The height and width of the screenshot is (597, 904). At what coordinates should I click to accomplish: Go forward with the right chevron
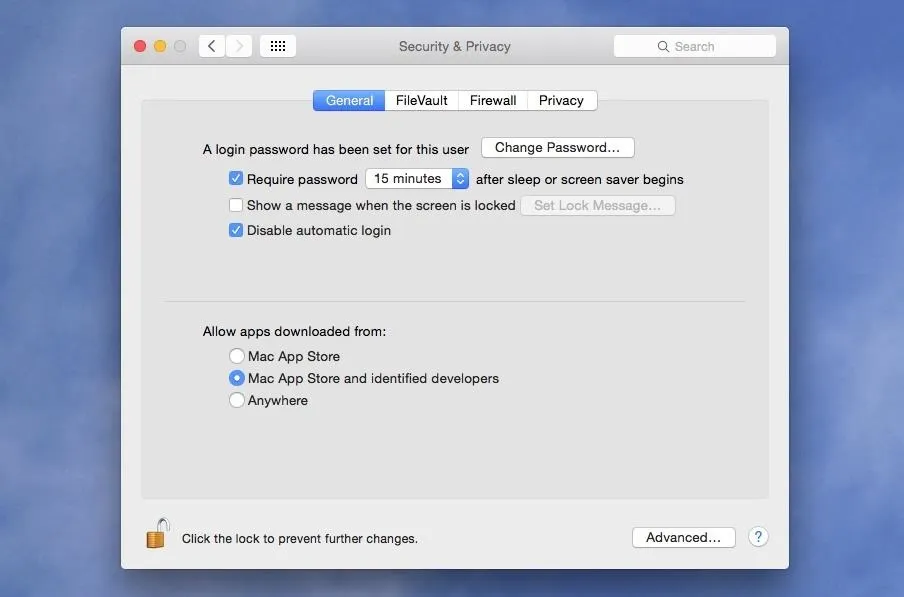click(239, 46)
